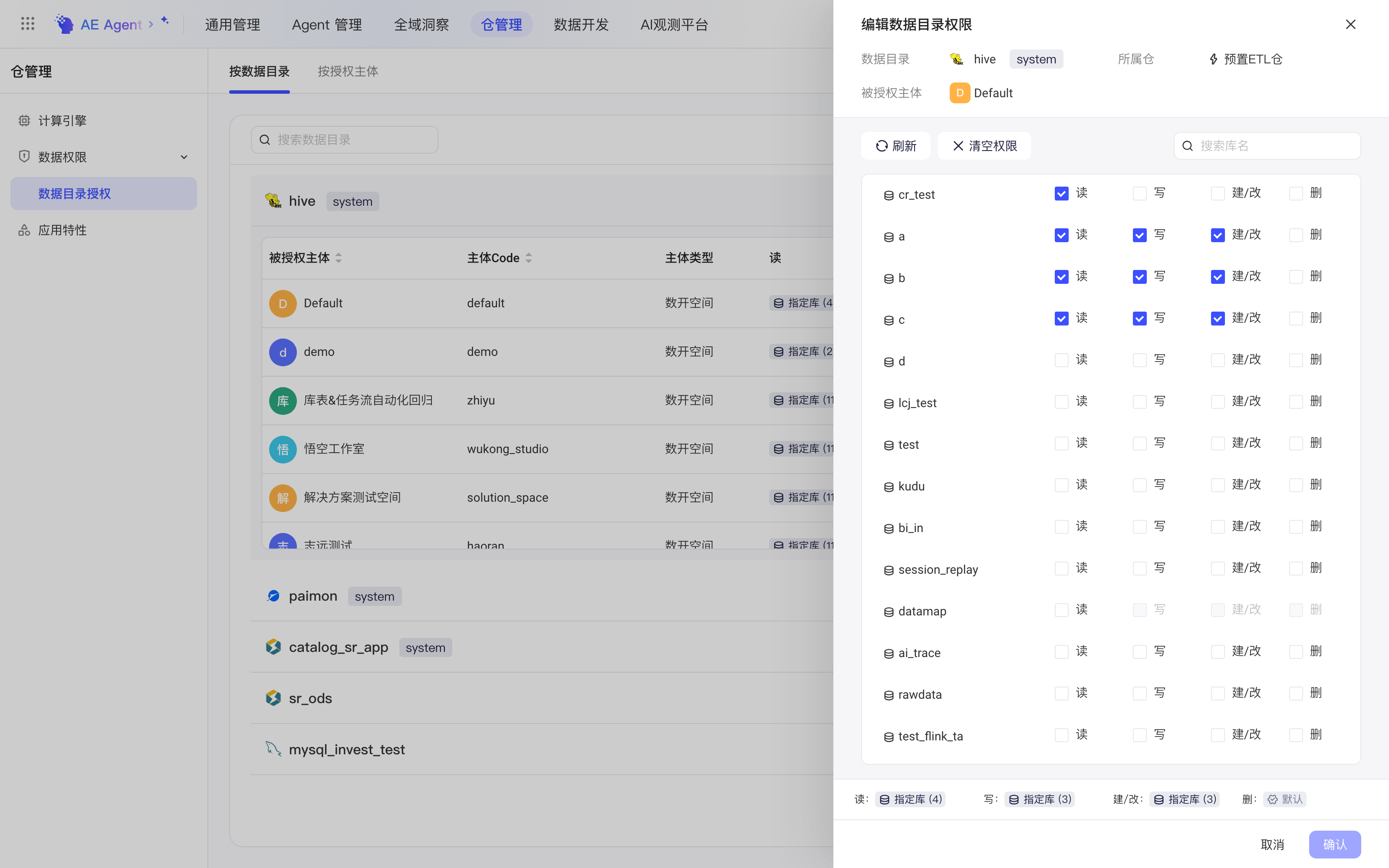Viewport: 1389px width, 868px height.
Task: Click the database icon beside cr_test
Action: coord(889,196)
